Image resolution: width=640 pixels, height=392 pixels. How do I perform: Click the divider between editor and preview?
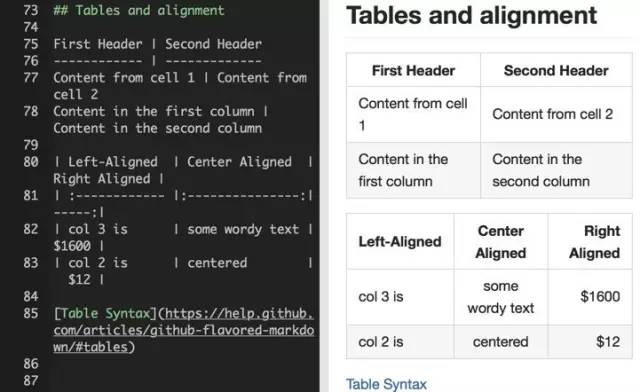click(x=324, y=196)
